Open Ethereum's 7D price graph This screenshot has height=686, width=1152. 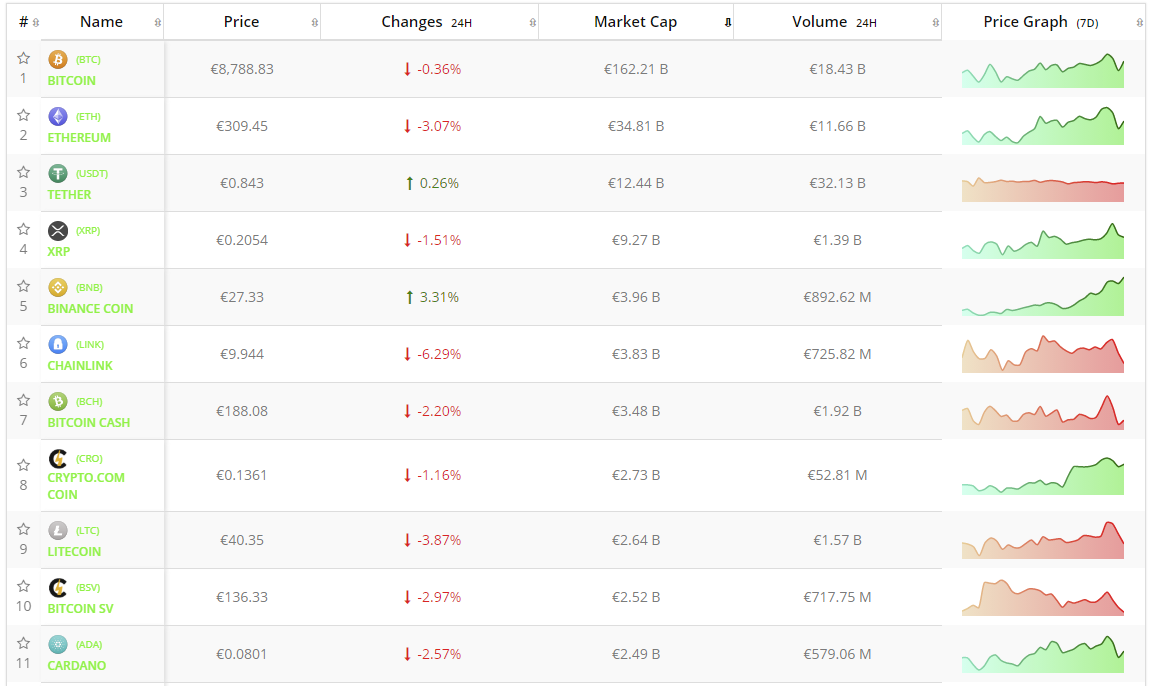1043,127
